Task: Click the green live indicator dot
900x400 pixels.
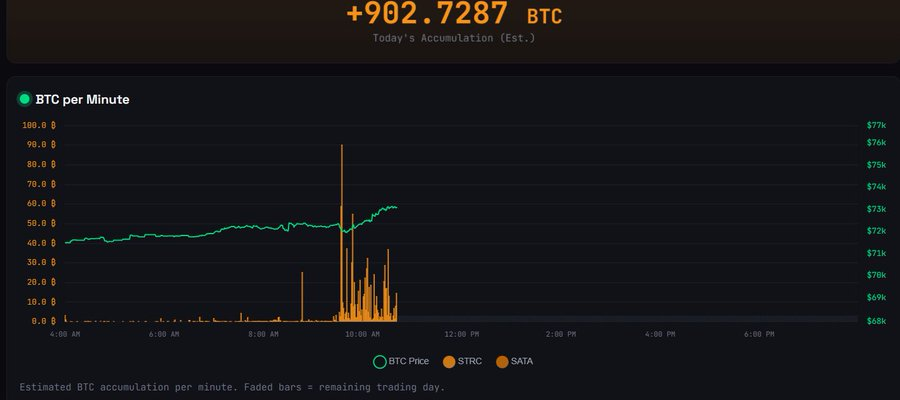Action: [x=24, y=99]
